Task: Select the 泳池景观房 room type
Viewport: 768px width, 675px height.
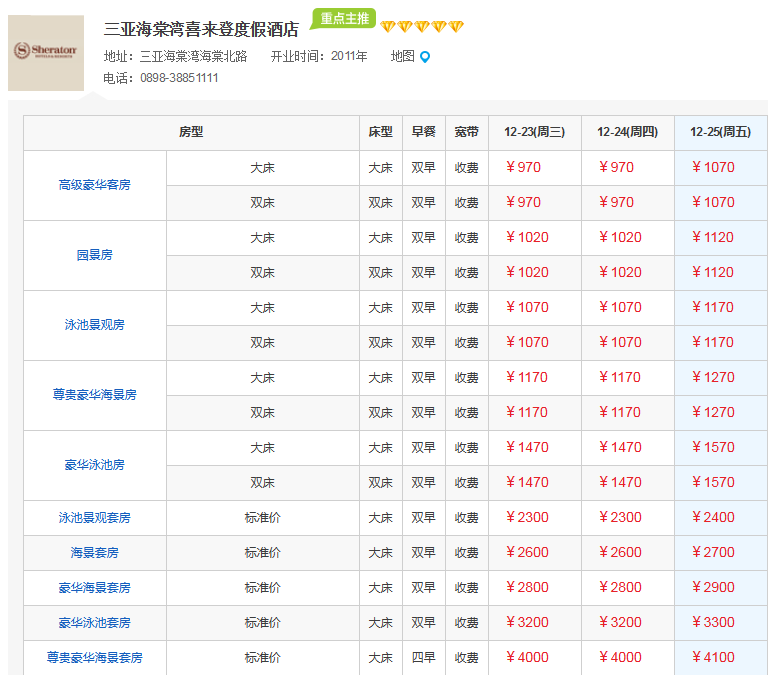Action: click(x=95, y=325)
